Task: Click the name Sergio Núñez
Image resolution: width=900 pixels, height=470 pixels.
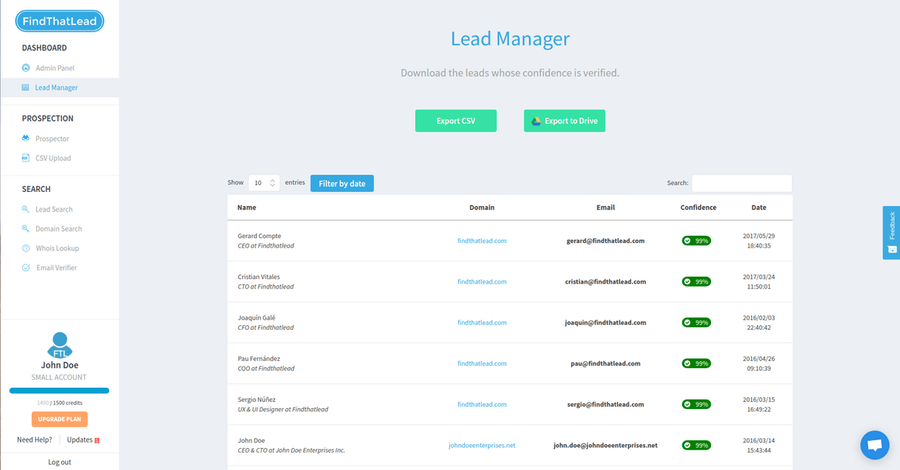Action: [257, 399]
